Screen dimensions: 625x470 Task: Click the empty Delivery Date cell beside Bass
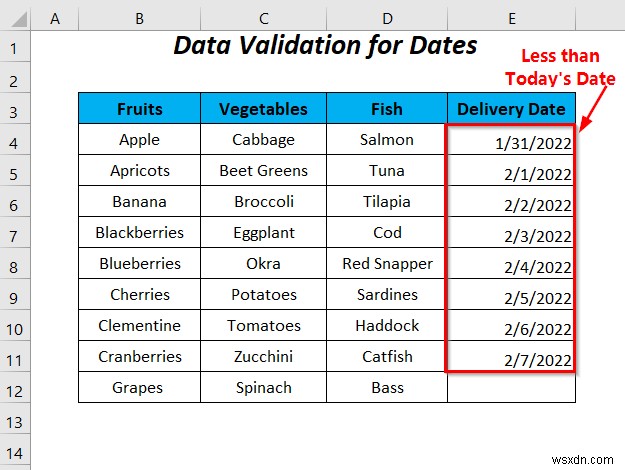click(511, 387)
